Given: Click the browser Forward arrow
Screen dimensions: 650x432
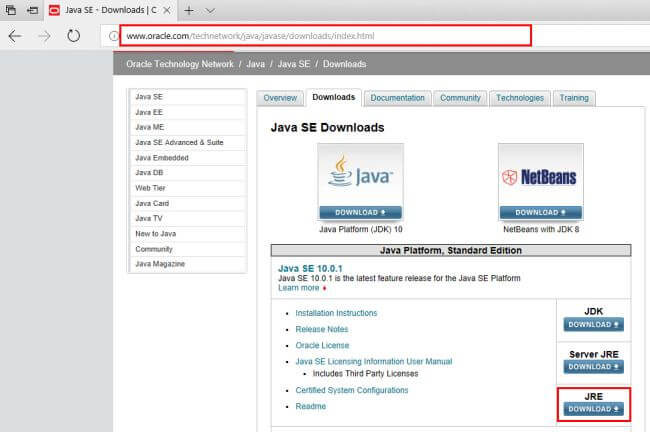Looking at the screenshot, I should coord(44,36).
